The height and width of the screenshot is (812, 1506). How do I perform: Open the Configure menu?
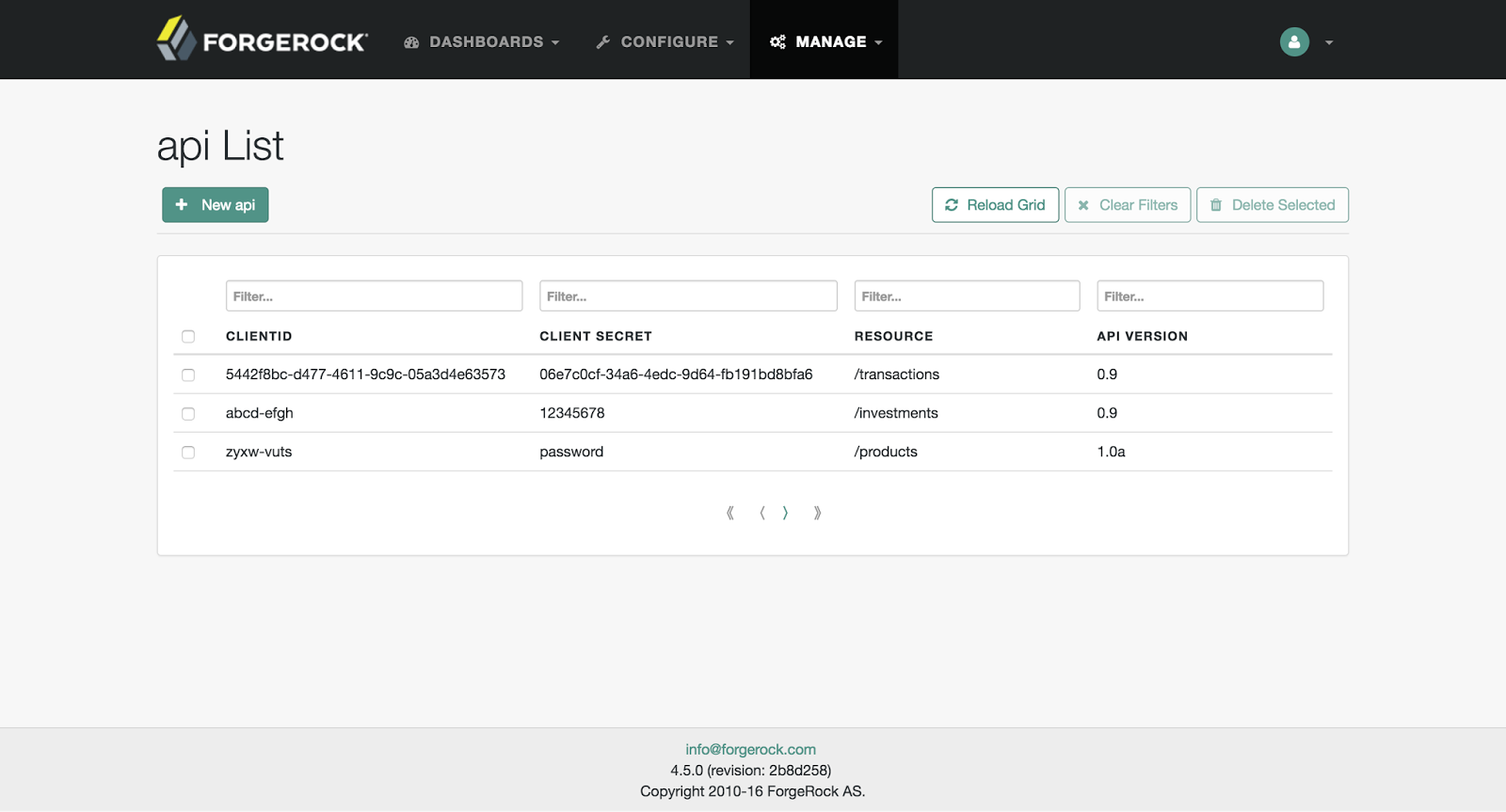[665, 41]
